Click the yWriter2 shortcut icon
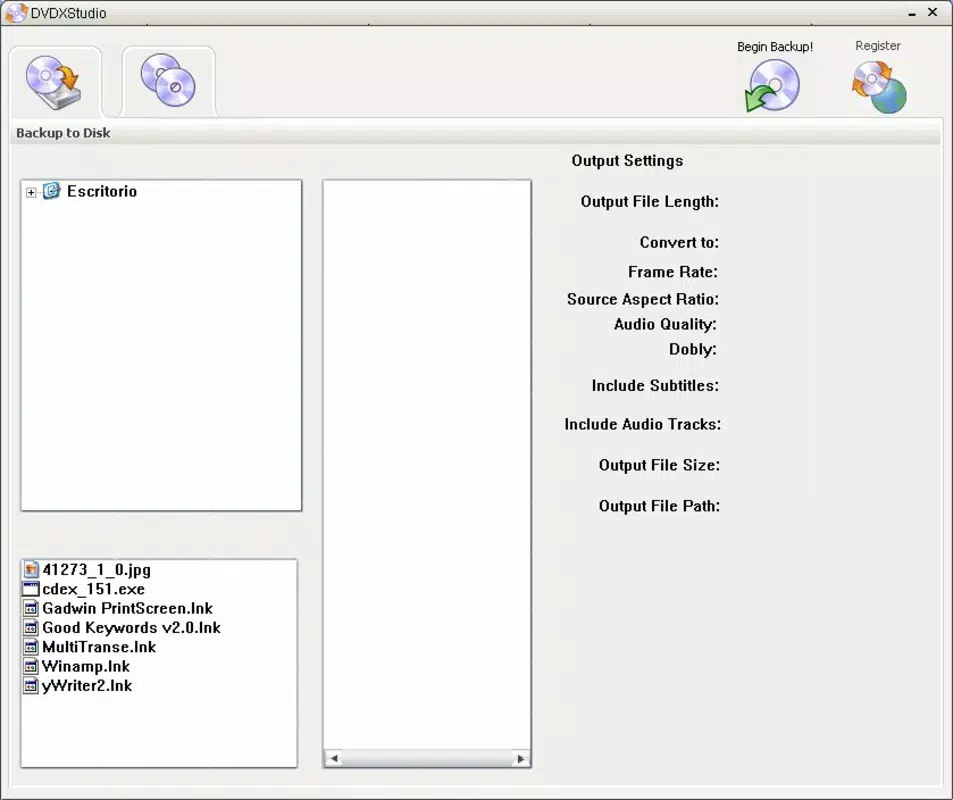The width and height of the screenshot is (953, 800). (x=31, y=686)
